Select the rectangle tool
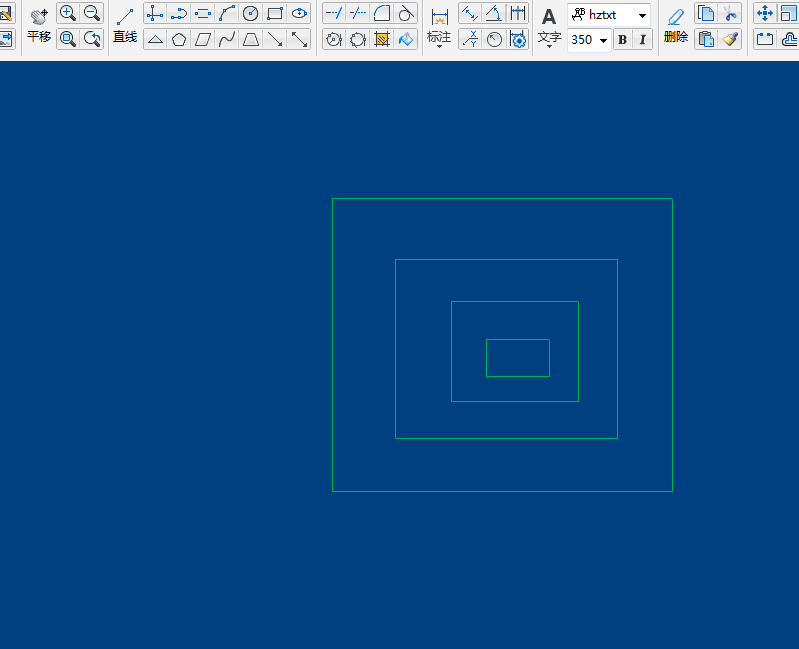Viewport: 799px width, 649px height. click(275, 14)
